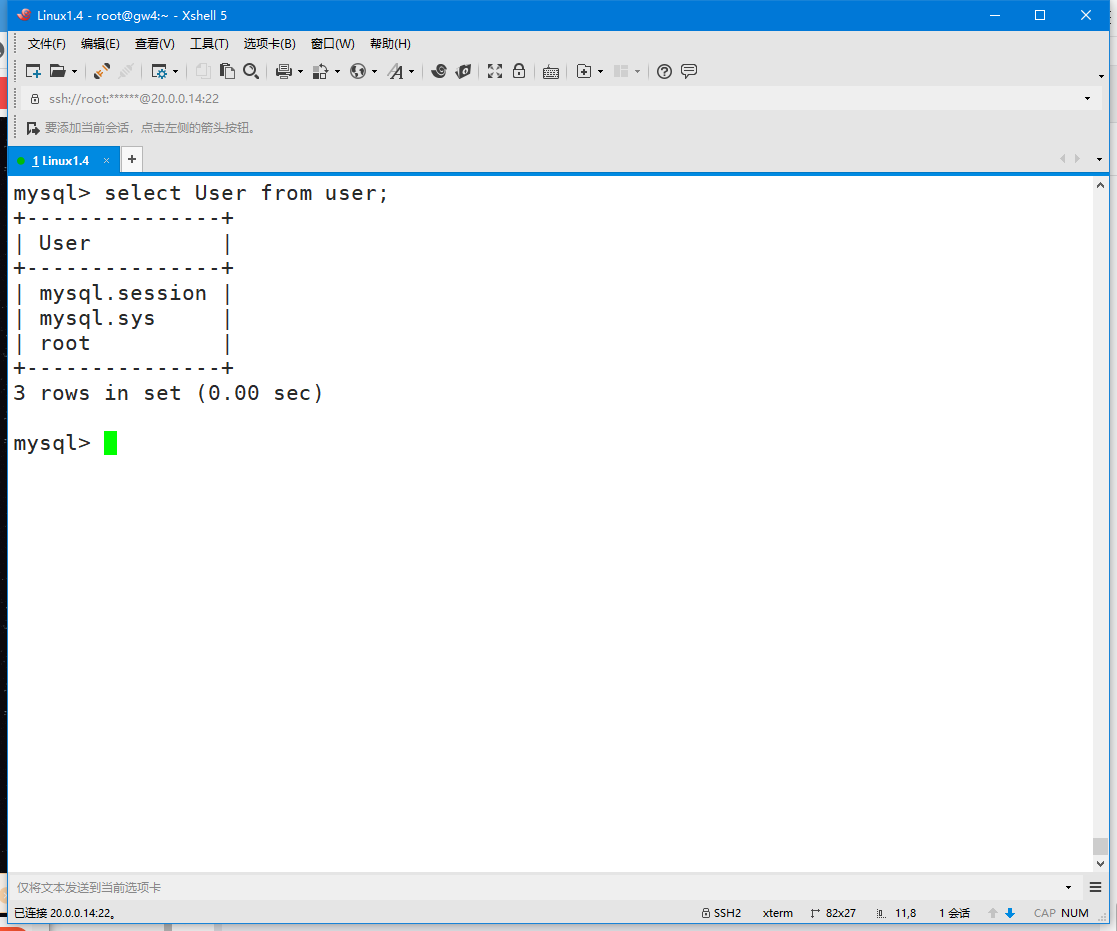Expand the Open folder dropdown arrow
The width and height of the screenshot is (1117, 931).
tap(74, 72)
